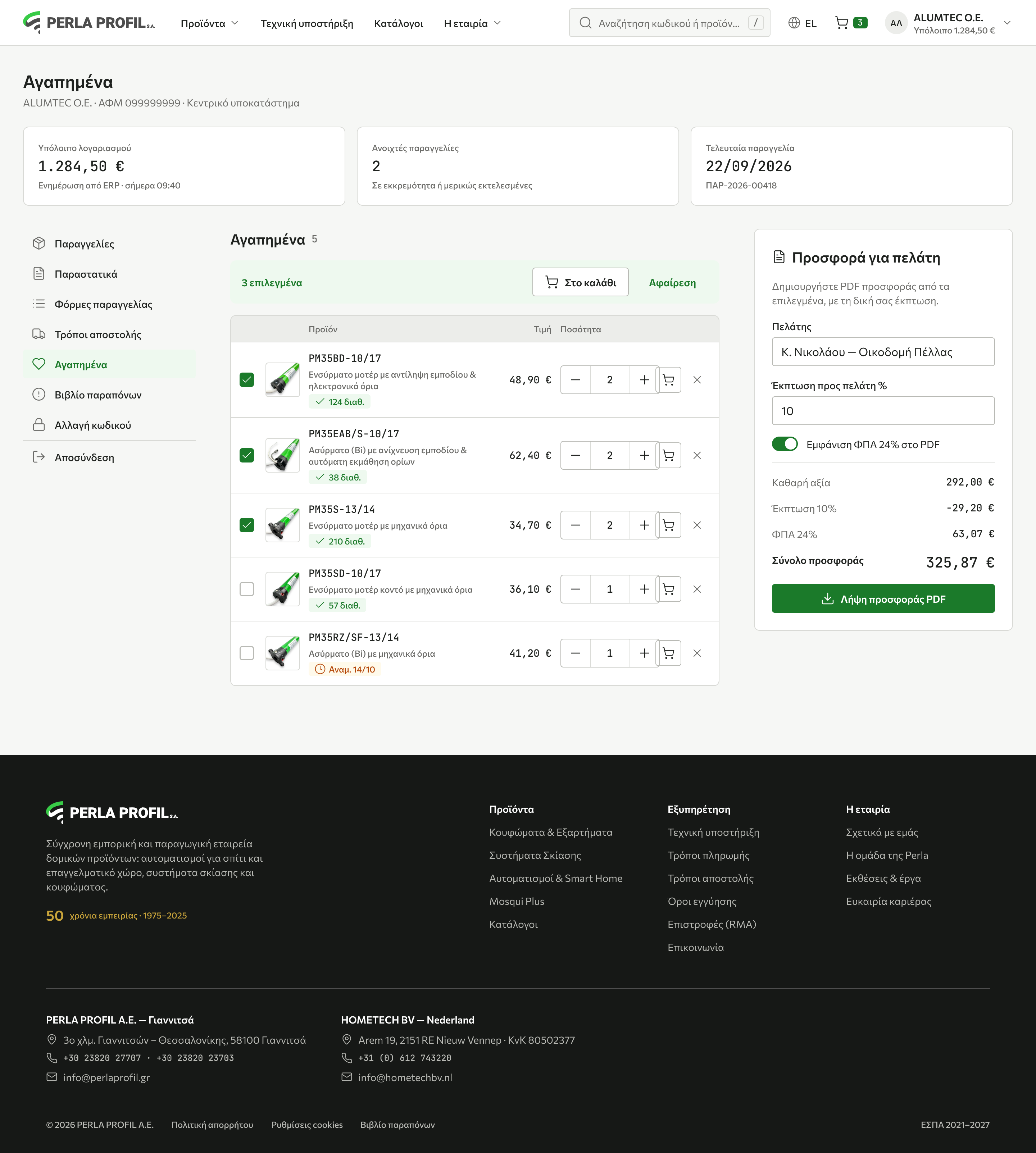Screen dimensions: 1036x1153
Task: Check the PM35RZ/SF-13/14 checkbox
Action: 246,653
